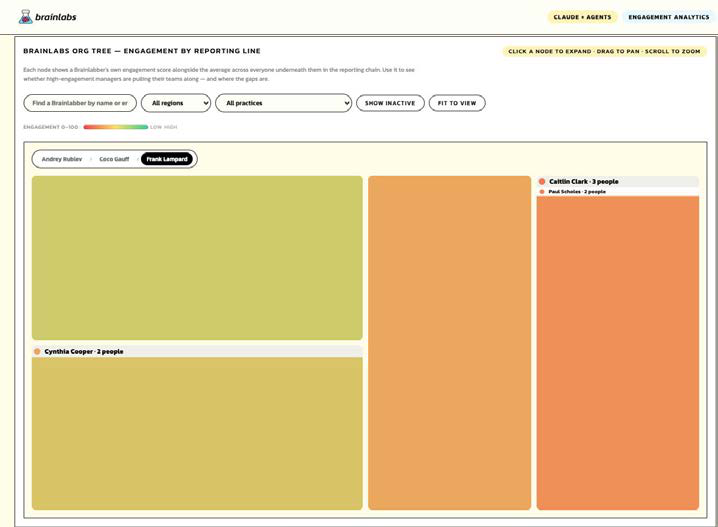Click the brainlabs wordmark text
The width and height of the screenshot is (718, 527).
(x=56, y=17)
